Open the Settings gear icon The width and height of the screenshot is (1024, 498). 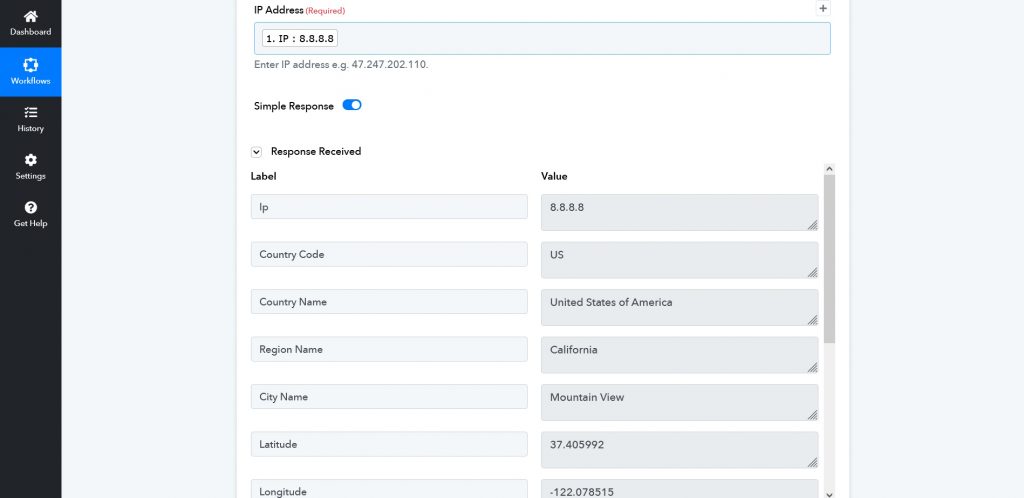pos(30,160)
